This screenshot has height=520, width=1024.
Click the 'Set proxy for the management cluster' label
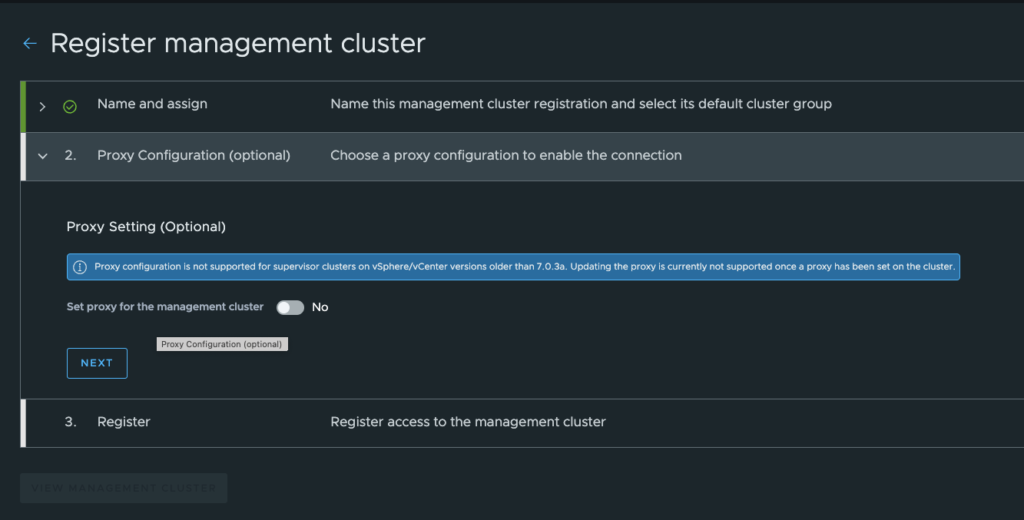(165, 307)
